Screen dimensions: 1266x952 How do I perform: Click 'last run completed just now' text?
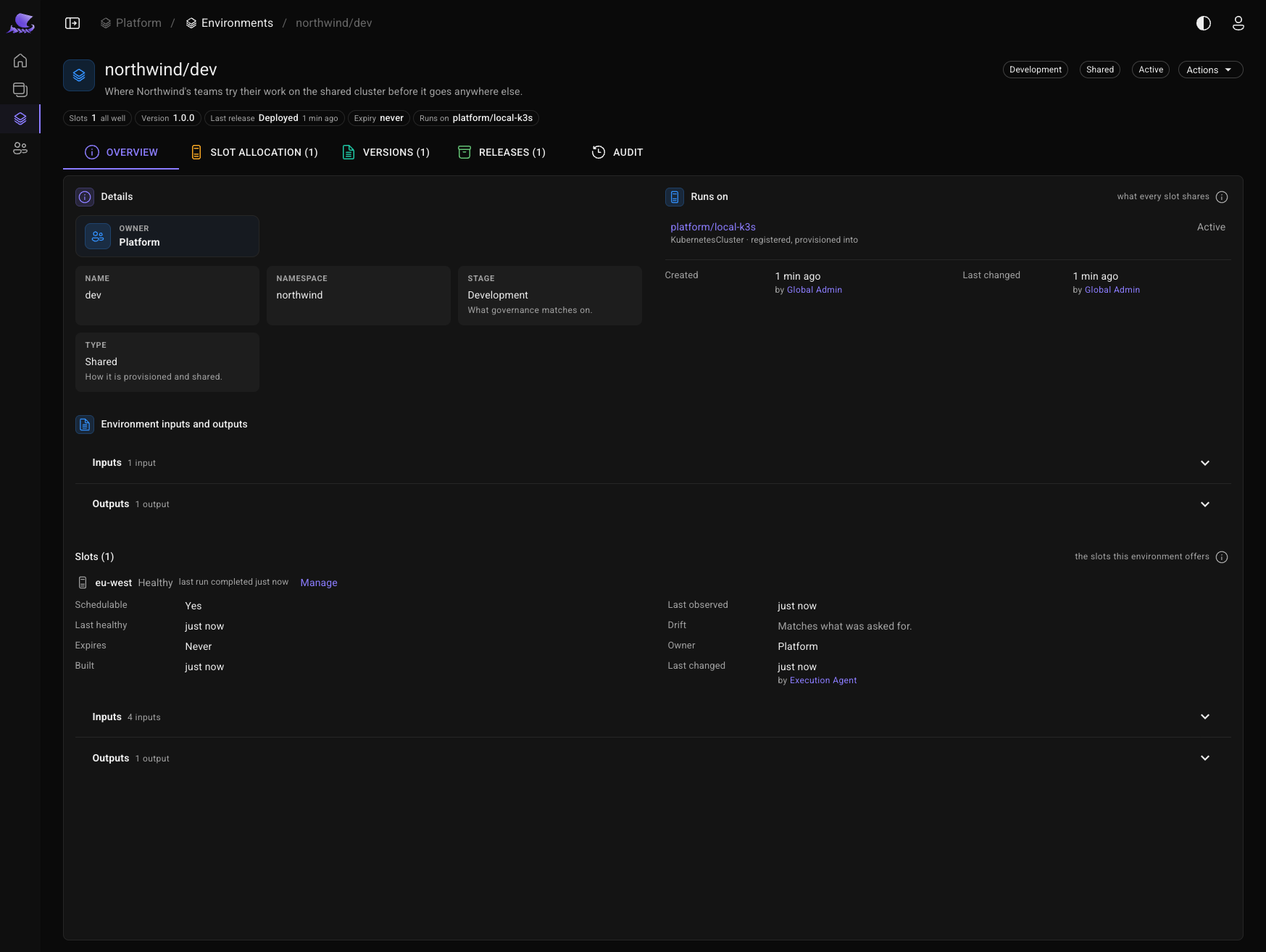click(x=233, y=582)
